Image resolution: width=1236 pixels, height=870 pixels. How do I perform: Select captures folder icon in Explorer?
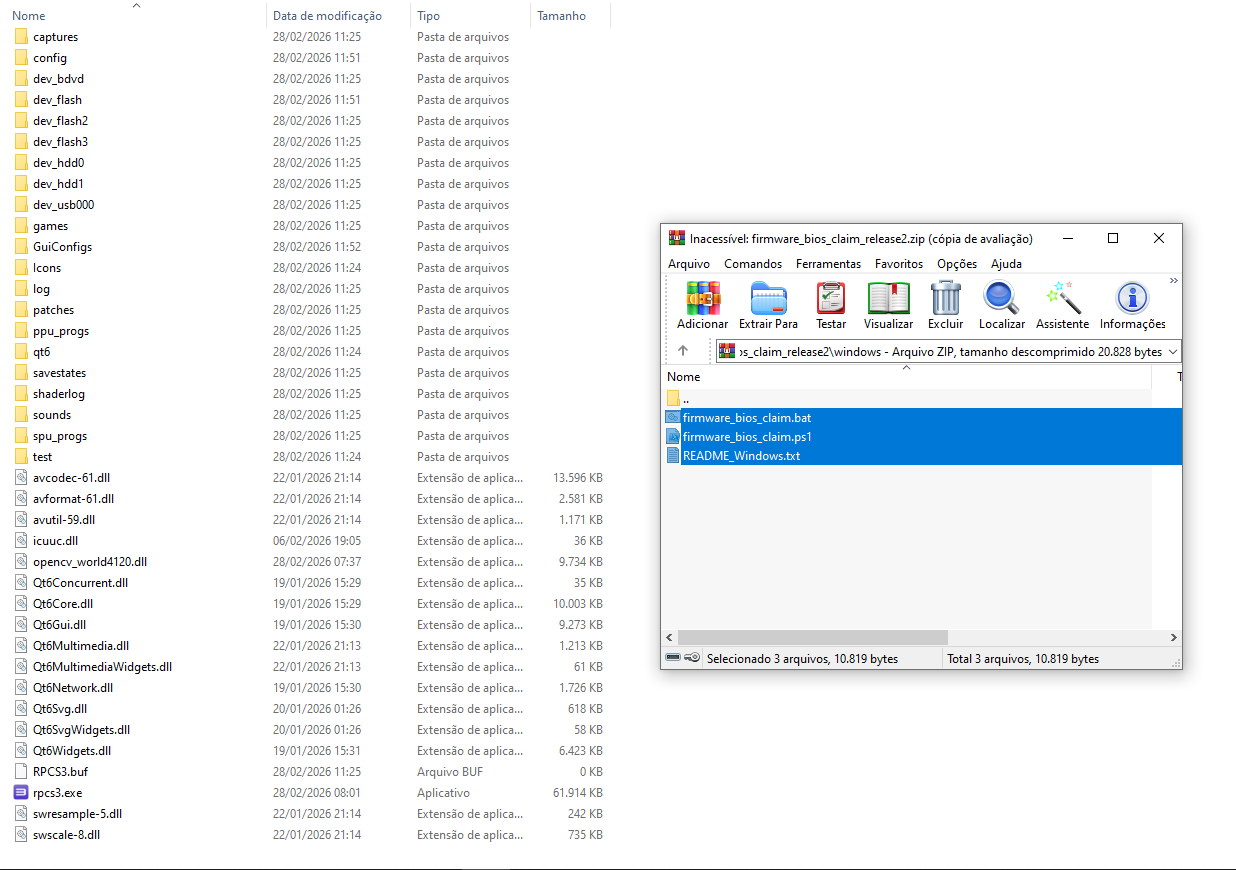point(21,37)
